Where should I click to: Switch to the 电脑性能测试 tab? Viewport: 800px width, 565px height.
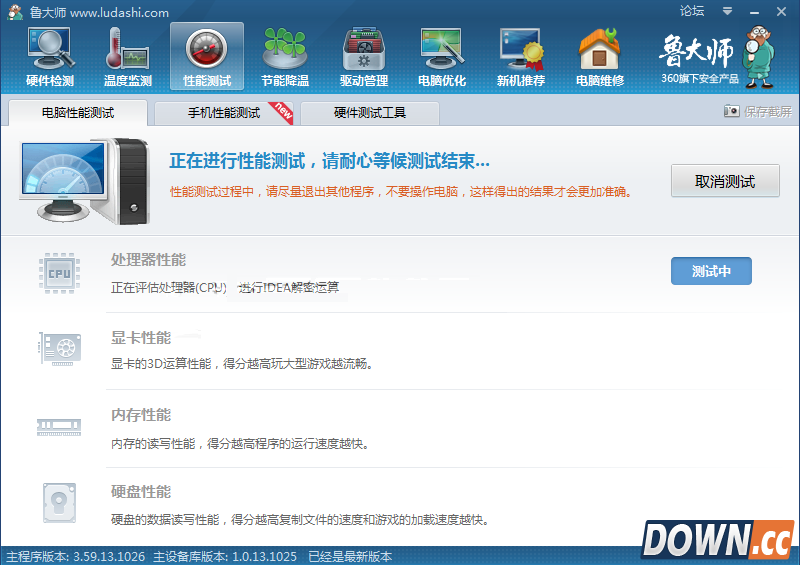tap(77, 112)
